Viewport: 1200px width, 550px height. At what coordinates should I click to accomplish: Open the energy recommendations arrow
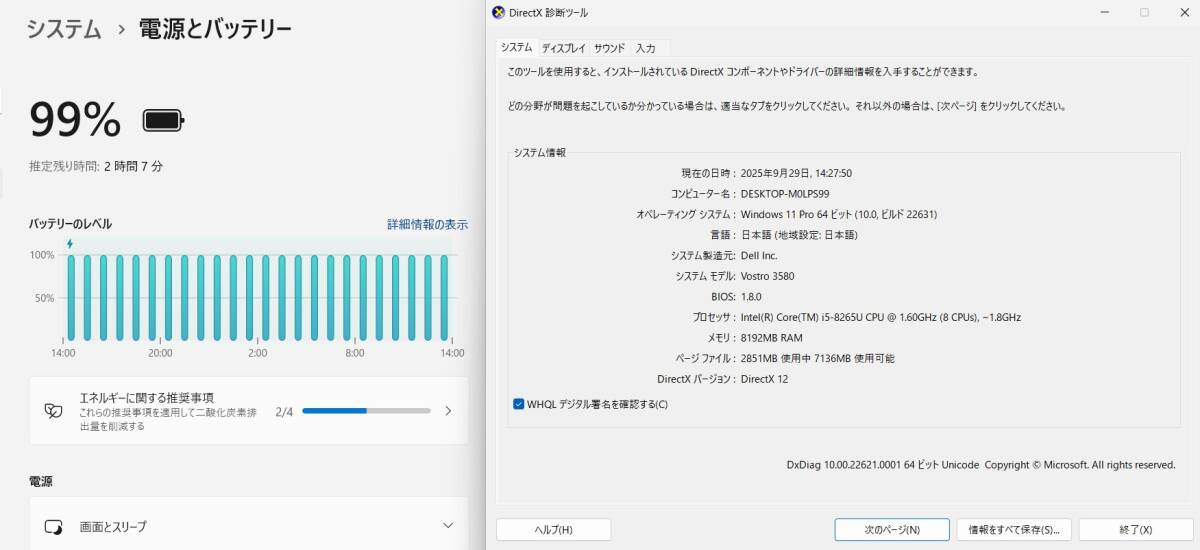(448, 411)
